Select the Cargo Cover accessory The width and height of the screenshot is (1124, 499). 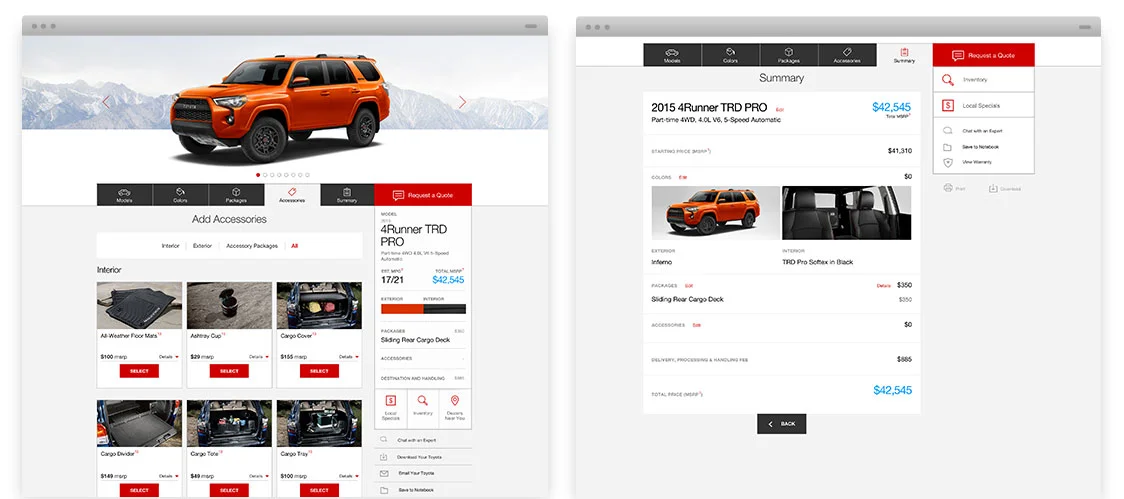pyautogui.click(x=319, y=371)
